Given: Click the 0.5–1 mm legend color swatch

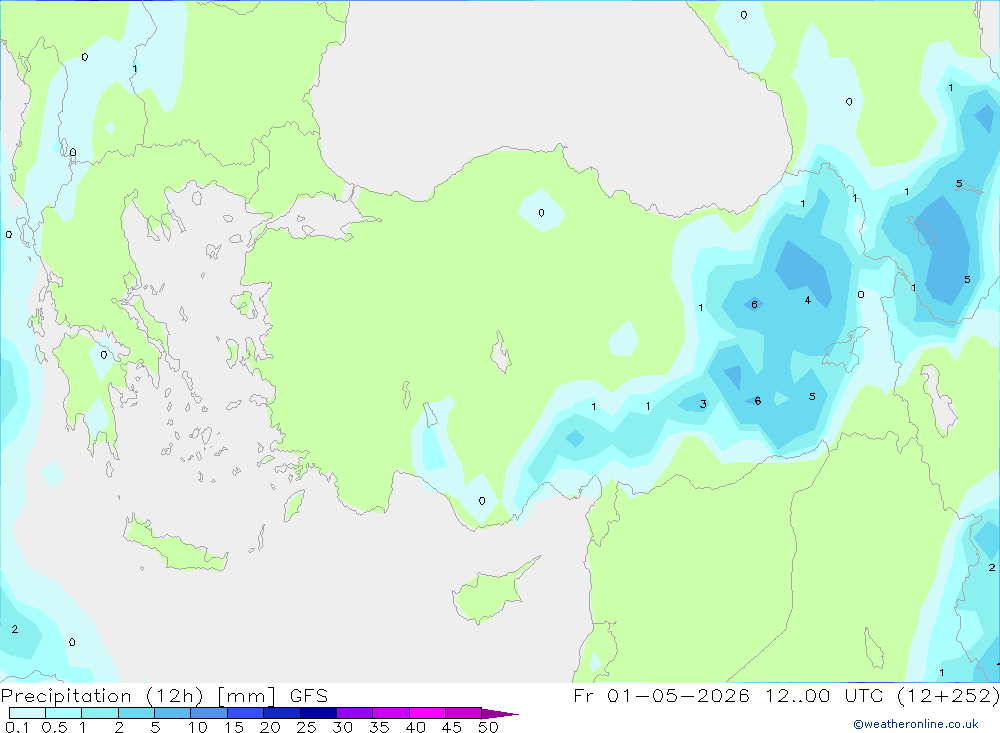Looking at the screenshot, I should click(x=63, y=713).
